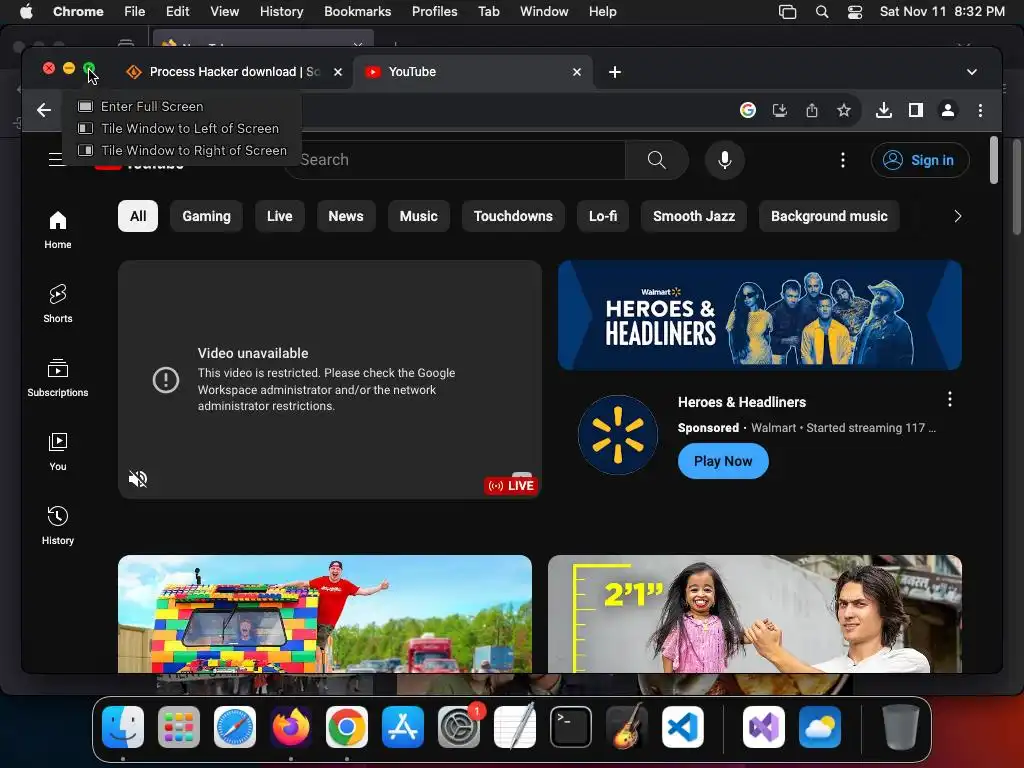
Task: Open the You section in sidebar
Action: pos(57,452)
